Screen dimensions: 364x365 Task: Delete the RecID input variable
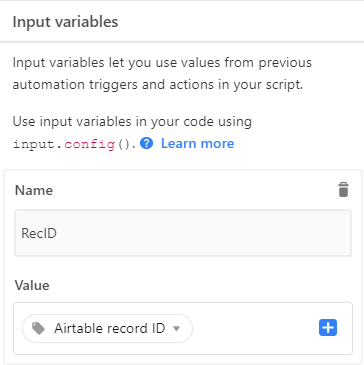(343, 190)
